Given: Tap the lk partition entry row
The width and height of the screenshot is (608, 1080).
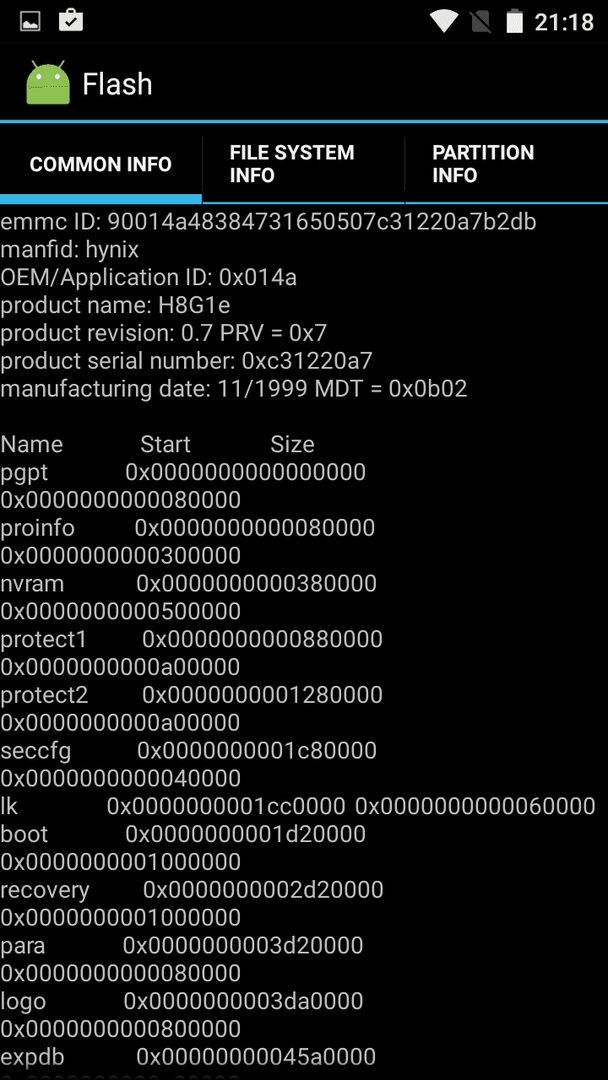Looking at the screenshot, I should [x=297, y=806].
